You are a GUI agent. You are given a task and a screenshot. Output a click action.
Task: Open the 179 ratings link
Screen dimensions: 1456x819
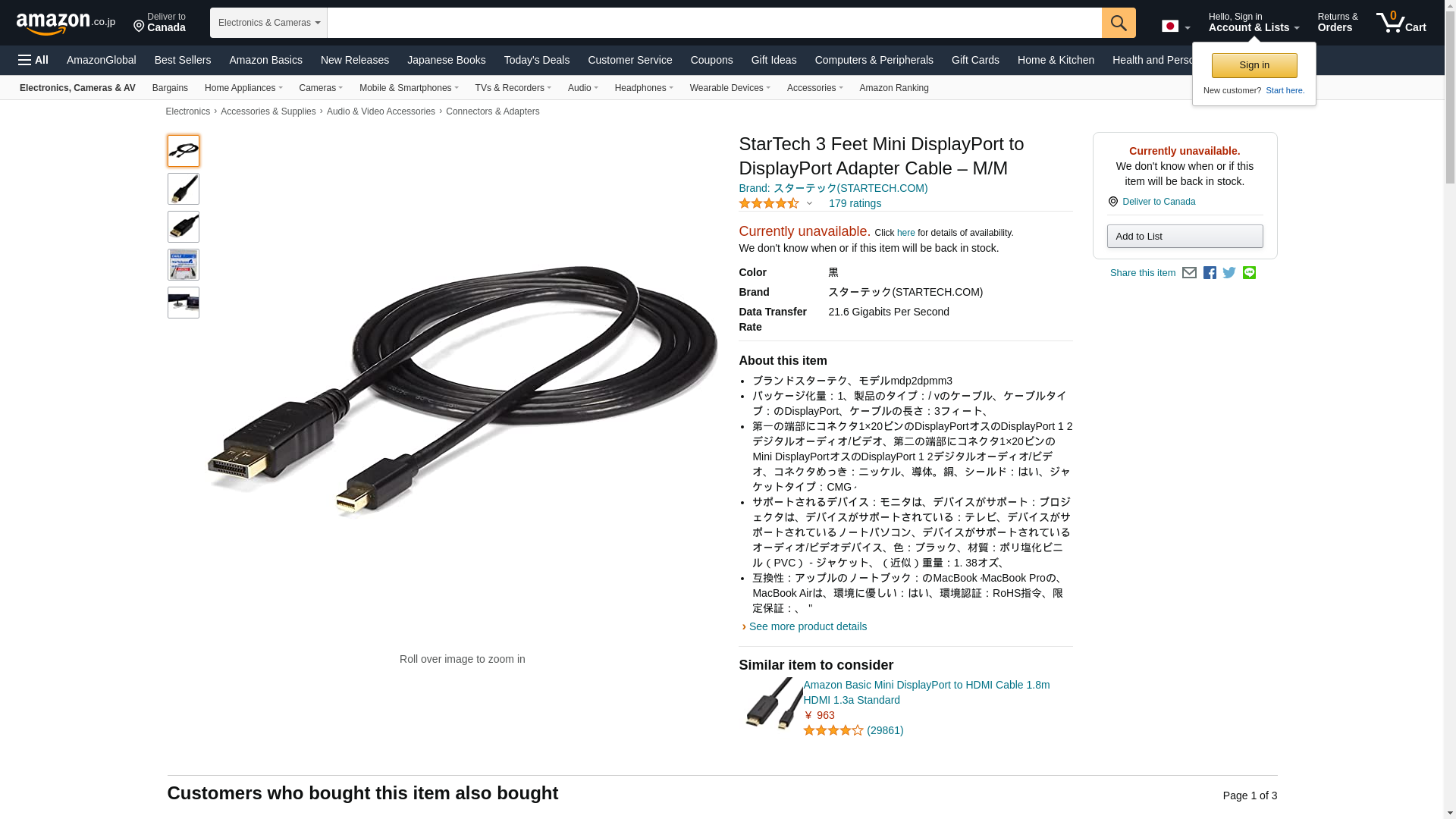(x=855, y=203)
